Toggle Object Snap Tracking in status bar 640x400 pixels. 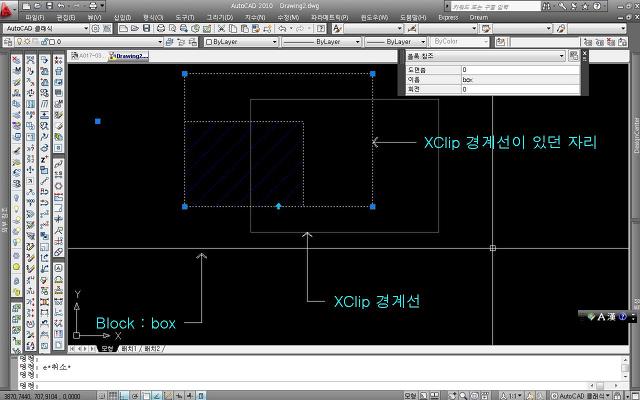click(x=157, y=396)
